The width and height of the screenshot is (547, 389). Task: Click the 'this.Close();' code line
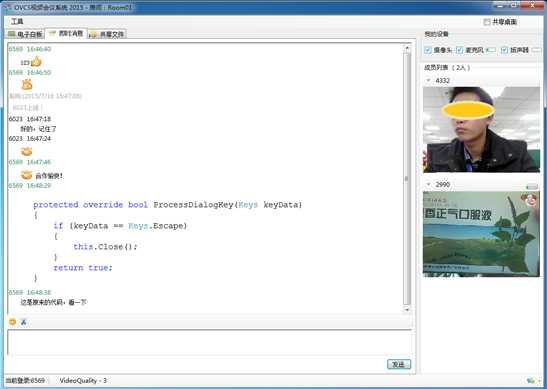105,247
